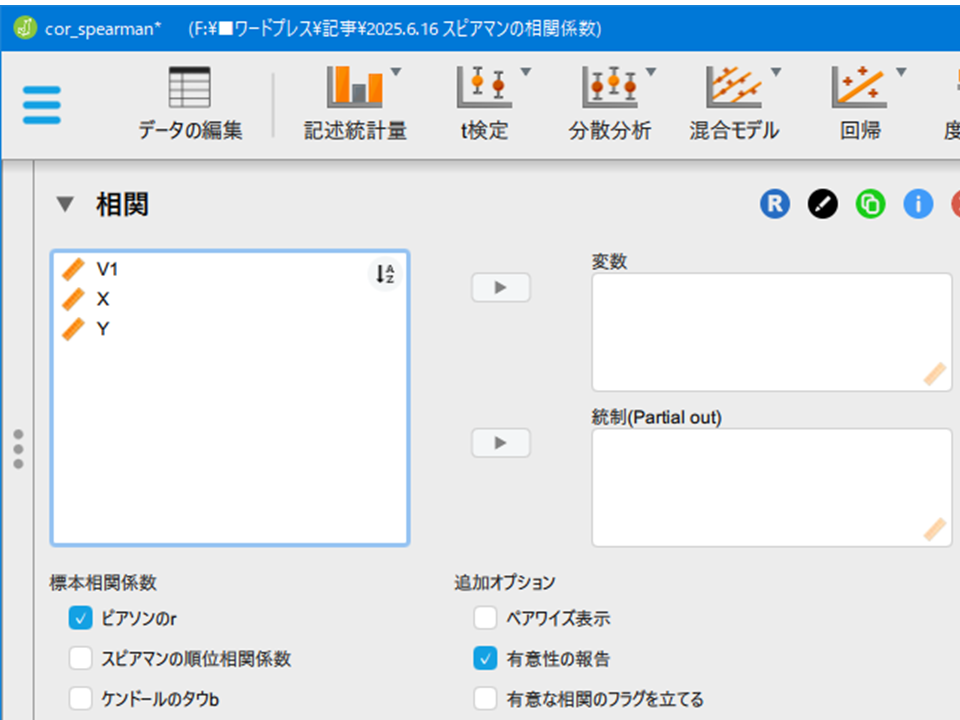Click the JASP app icon in title bar
The image size is (960, 720).
pyautogui.click(x=25, y=28)
